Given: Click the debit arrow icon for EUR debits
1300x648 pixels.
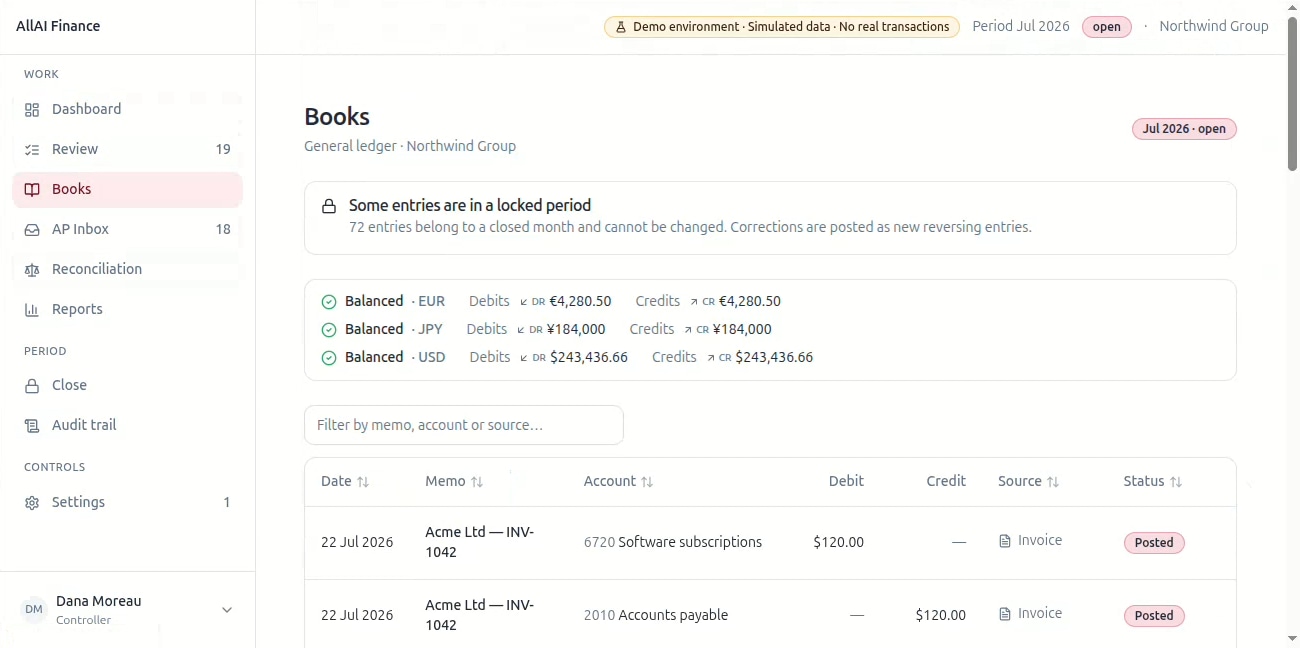Looking at the screenshot, I should [x=523, y=301].
